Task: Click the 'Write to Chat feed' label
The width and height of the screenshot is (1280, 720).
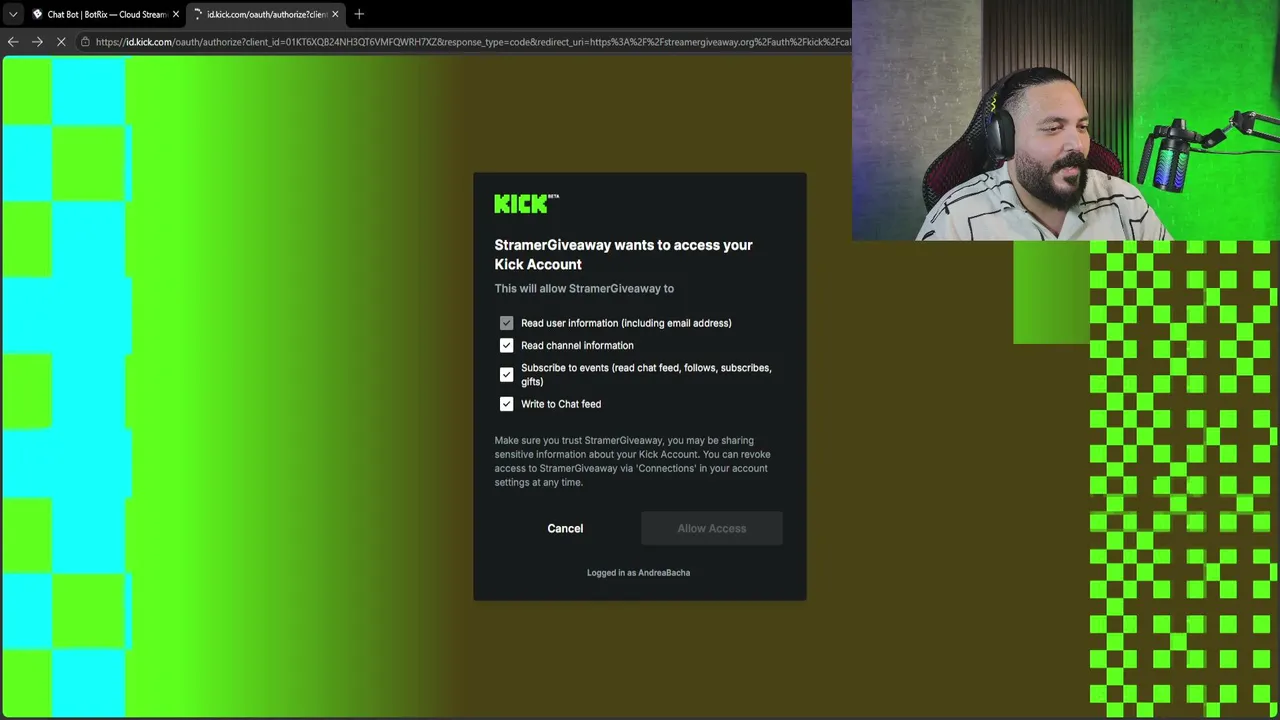Action: [x=561, y=404]
